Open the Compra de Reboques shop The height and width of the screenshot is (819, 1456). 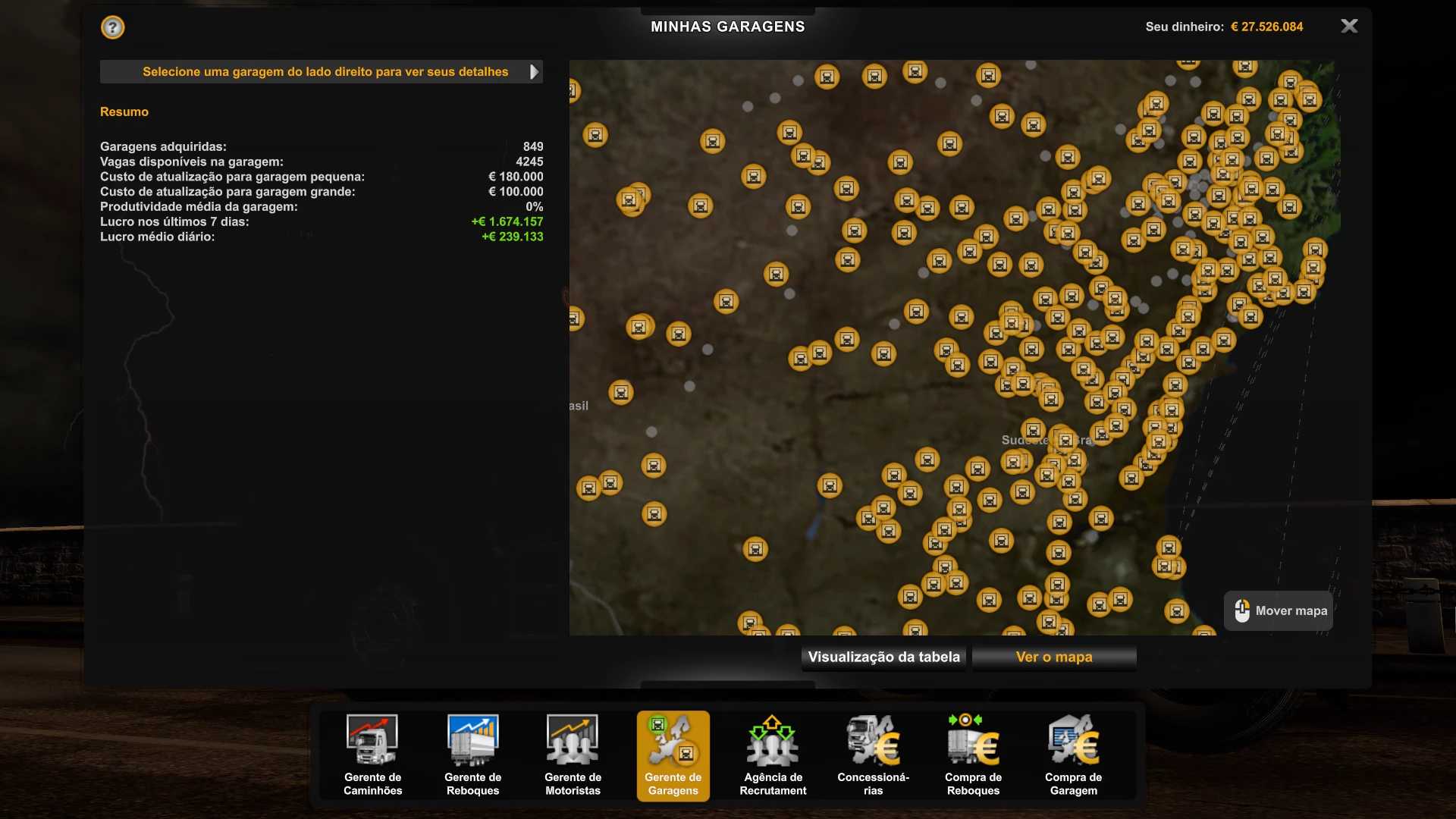973,755
